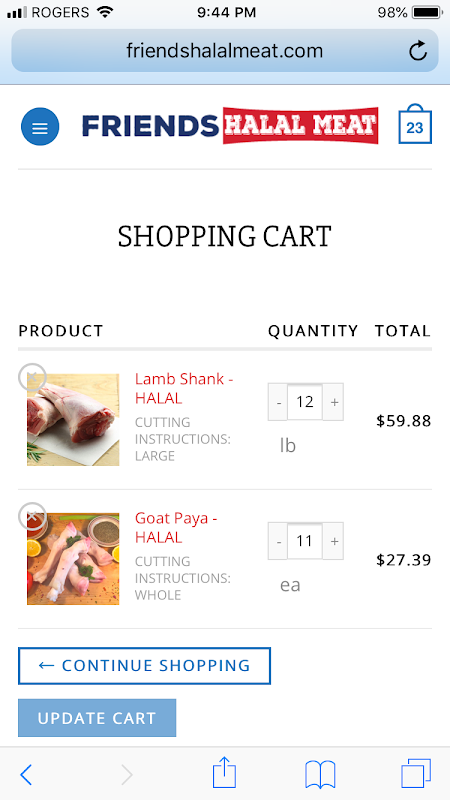Open the Safari share sheet icon
Image resolution: width=450 pixels, height=800 pixels.
click(224, 772)
